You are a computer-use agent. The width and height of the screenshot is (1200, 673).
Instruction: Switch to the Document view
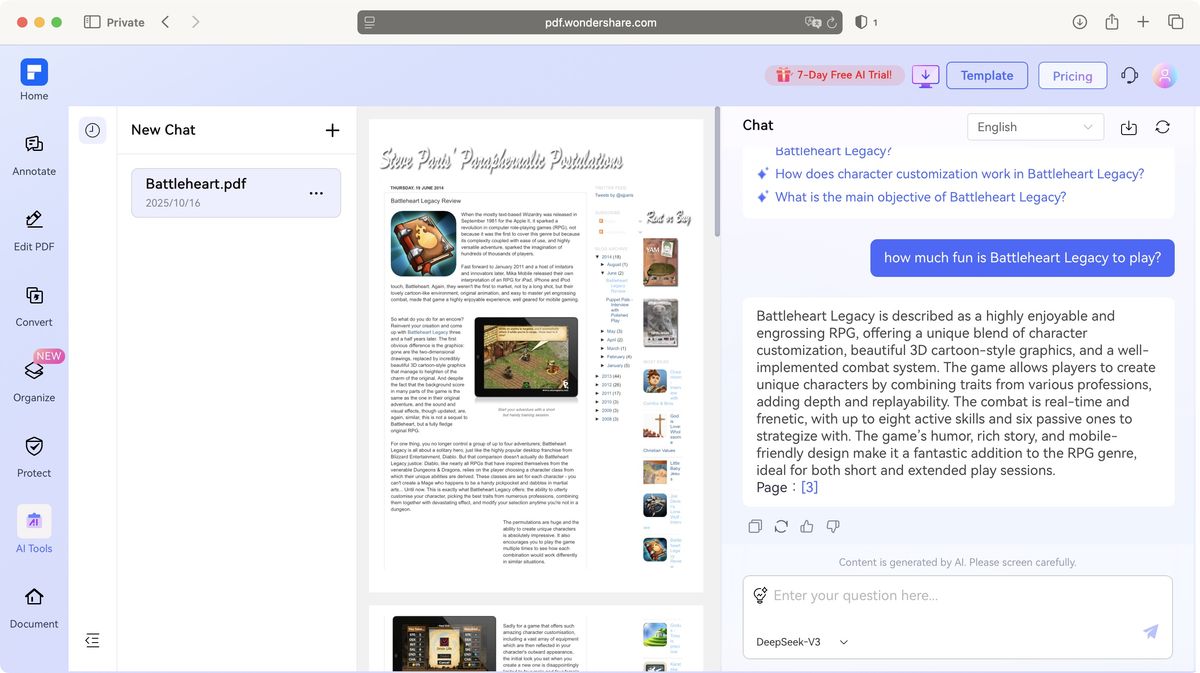coord(33,607)
